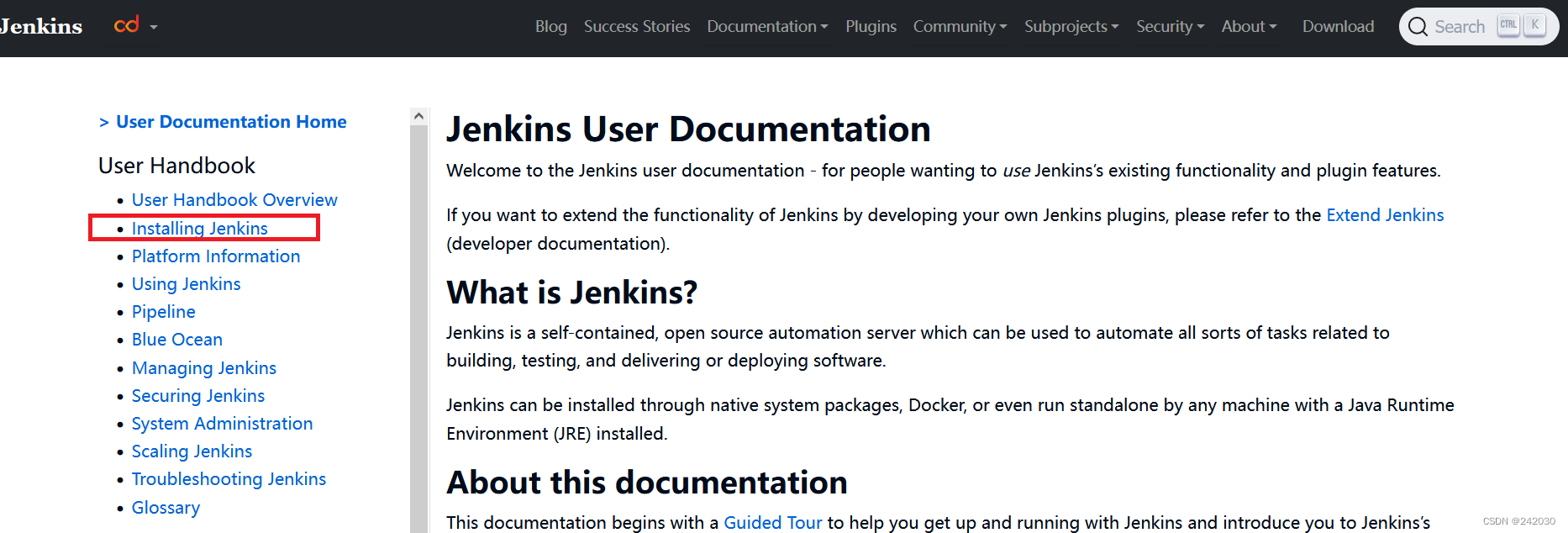Expand the Documentation dropdown menu
This screenshot has width=1568, height=533.
click(767, 27)
